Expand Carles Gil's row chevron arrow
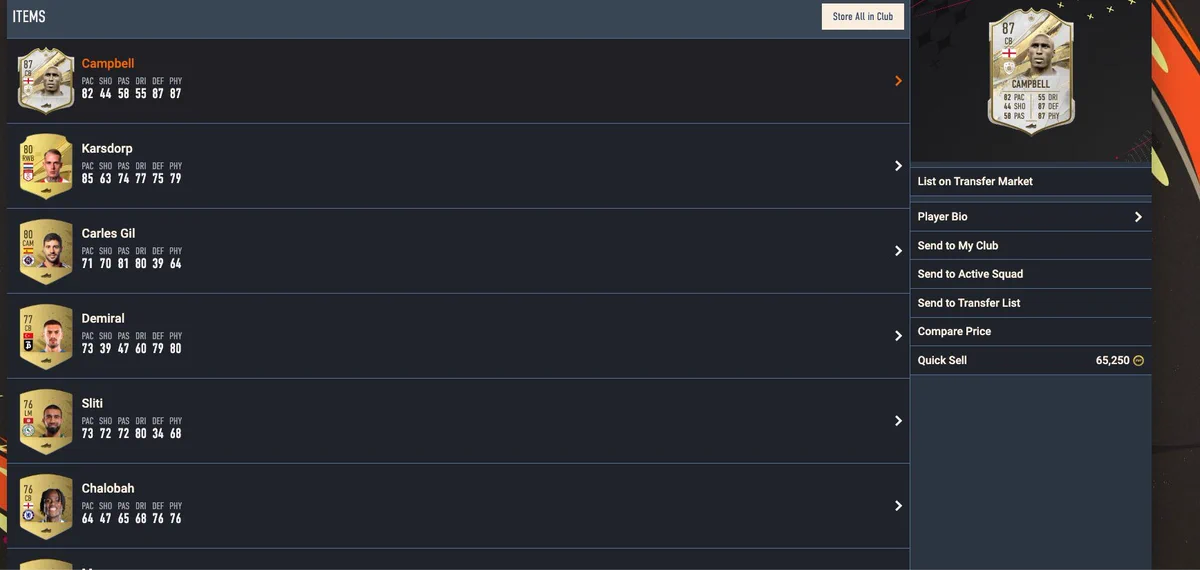This screenshot has width=1200, height=570. point(898,251)
